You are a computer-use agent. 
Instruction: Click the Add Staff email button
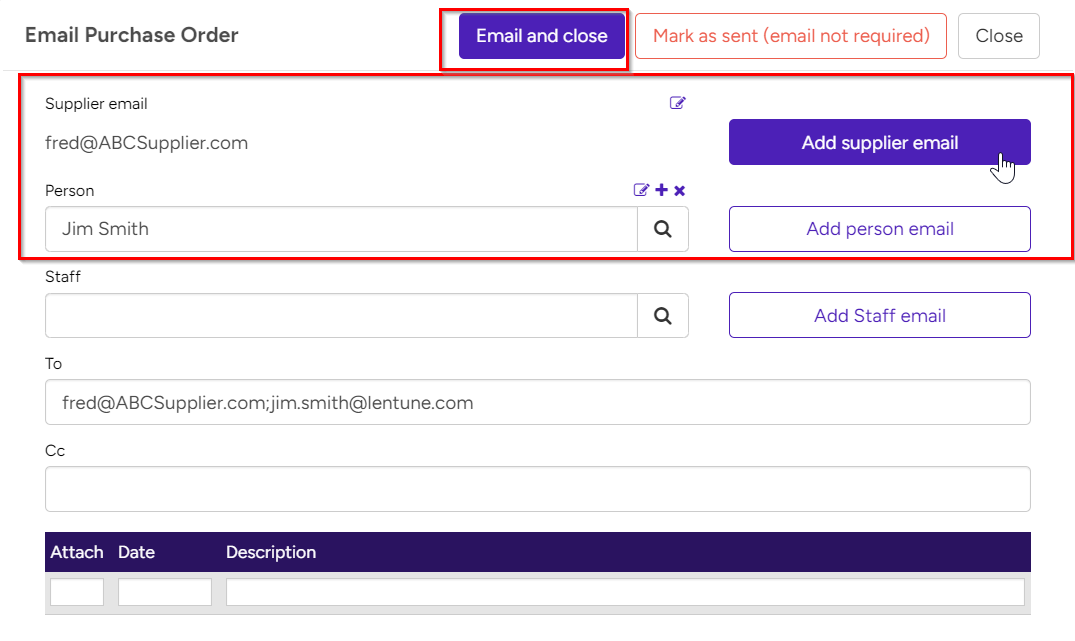(x=879, y=315)
